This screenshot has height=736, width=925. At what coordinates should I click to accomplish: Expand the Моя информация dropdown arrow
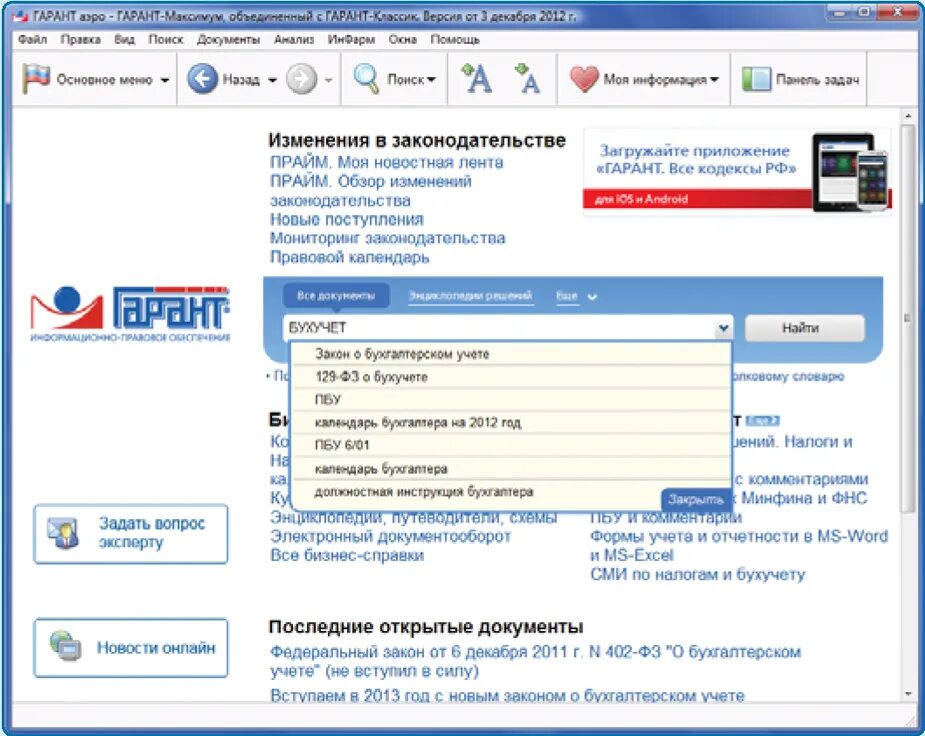point(714,80)
